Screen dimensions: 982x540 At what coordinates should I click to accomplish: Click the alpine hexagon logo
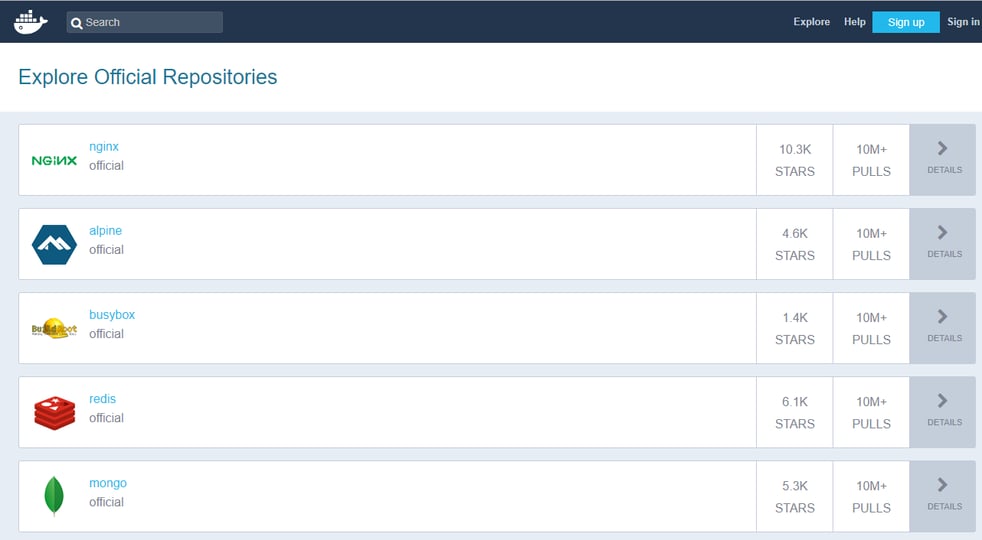point(54,244)
